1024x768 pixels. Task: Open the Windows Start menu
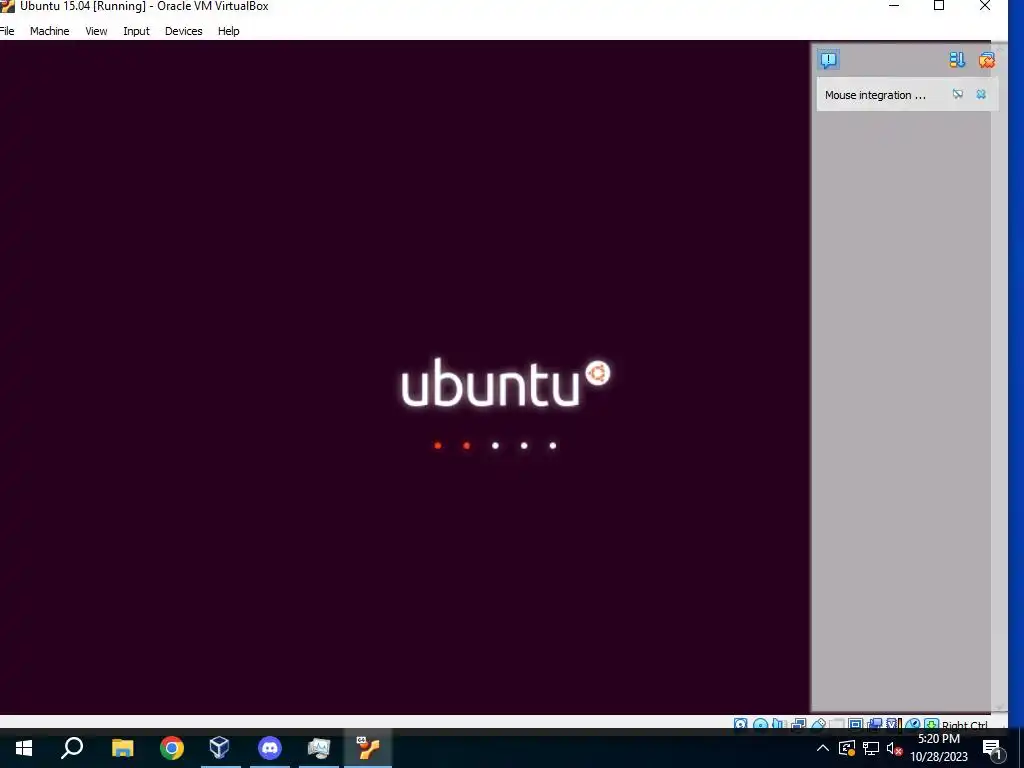pos(24,748)
